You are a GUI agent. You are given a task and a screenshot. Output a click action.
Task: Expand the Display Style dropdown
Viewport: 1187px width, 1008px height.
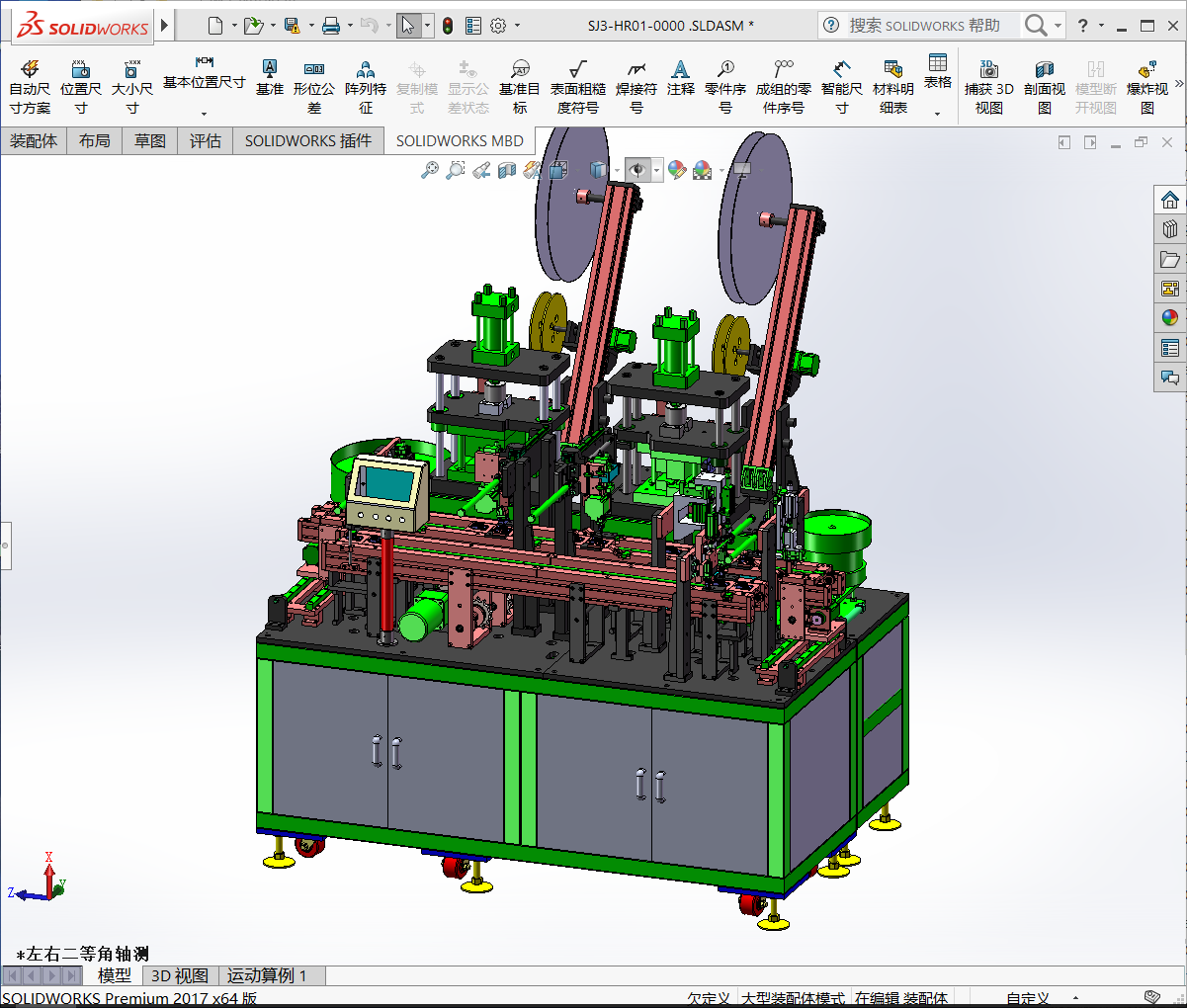[616, 170]
